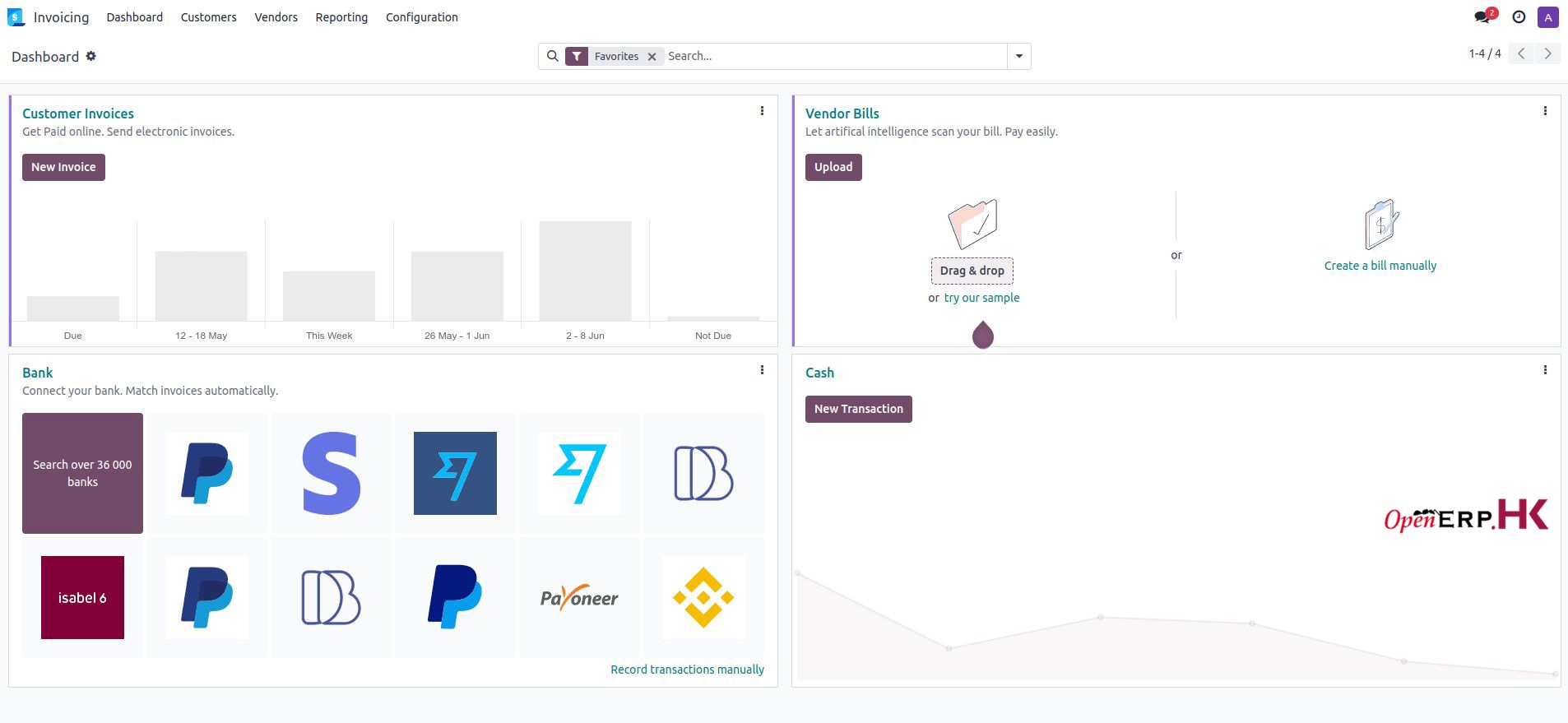Select the dark PayPal logo beside Payoneer

(x=455, y=598)
